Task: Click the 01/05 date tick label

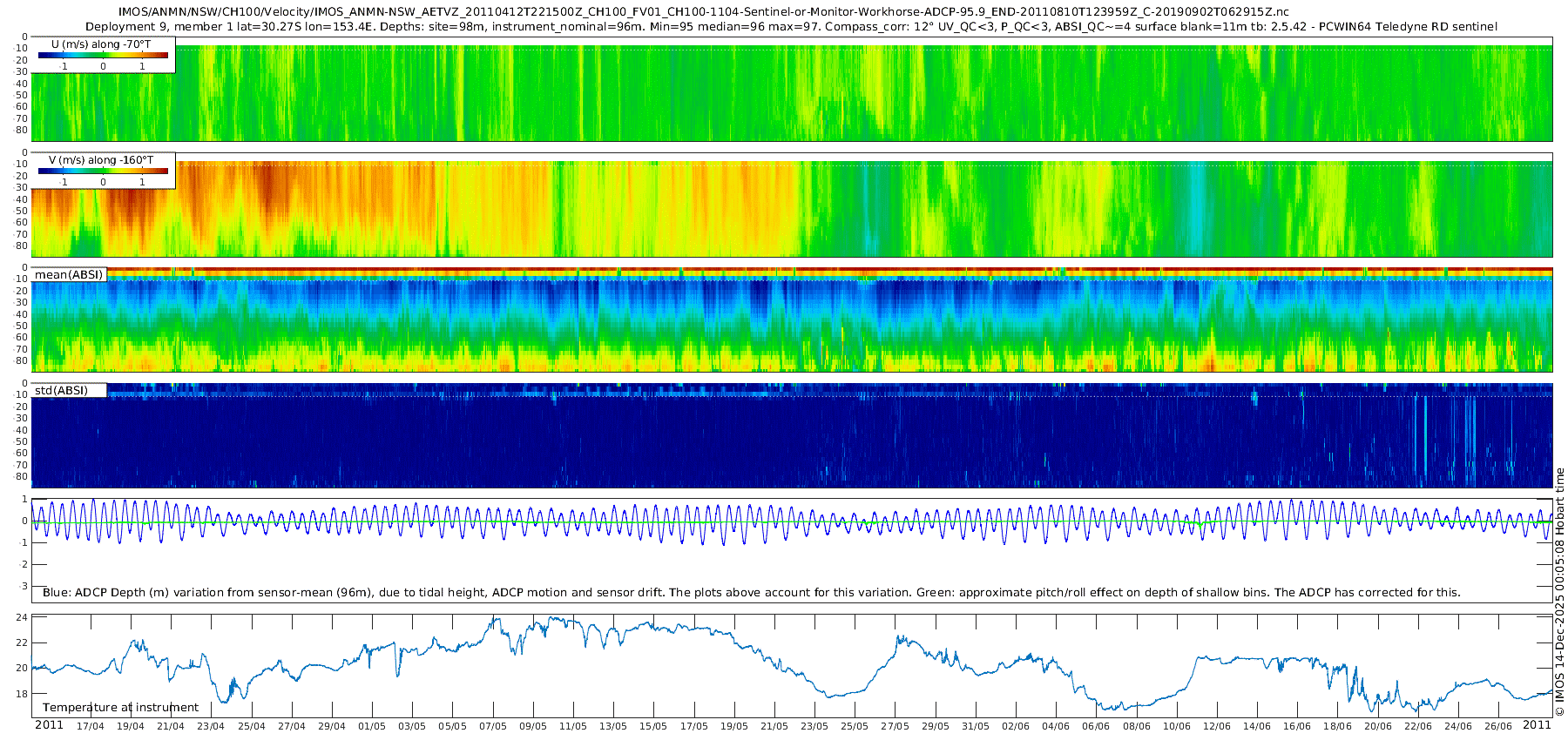Action: coord(371,726)
